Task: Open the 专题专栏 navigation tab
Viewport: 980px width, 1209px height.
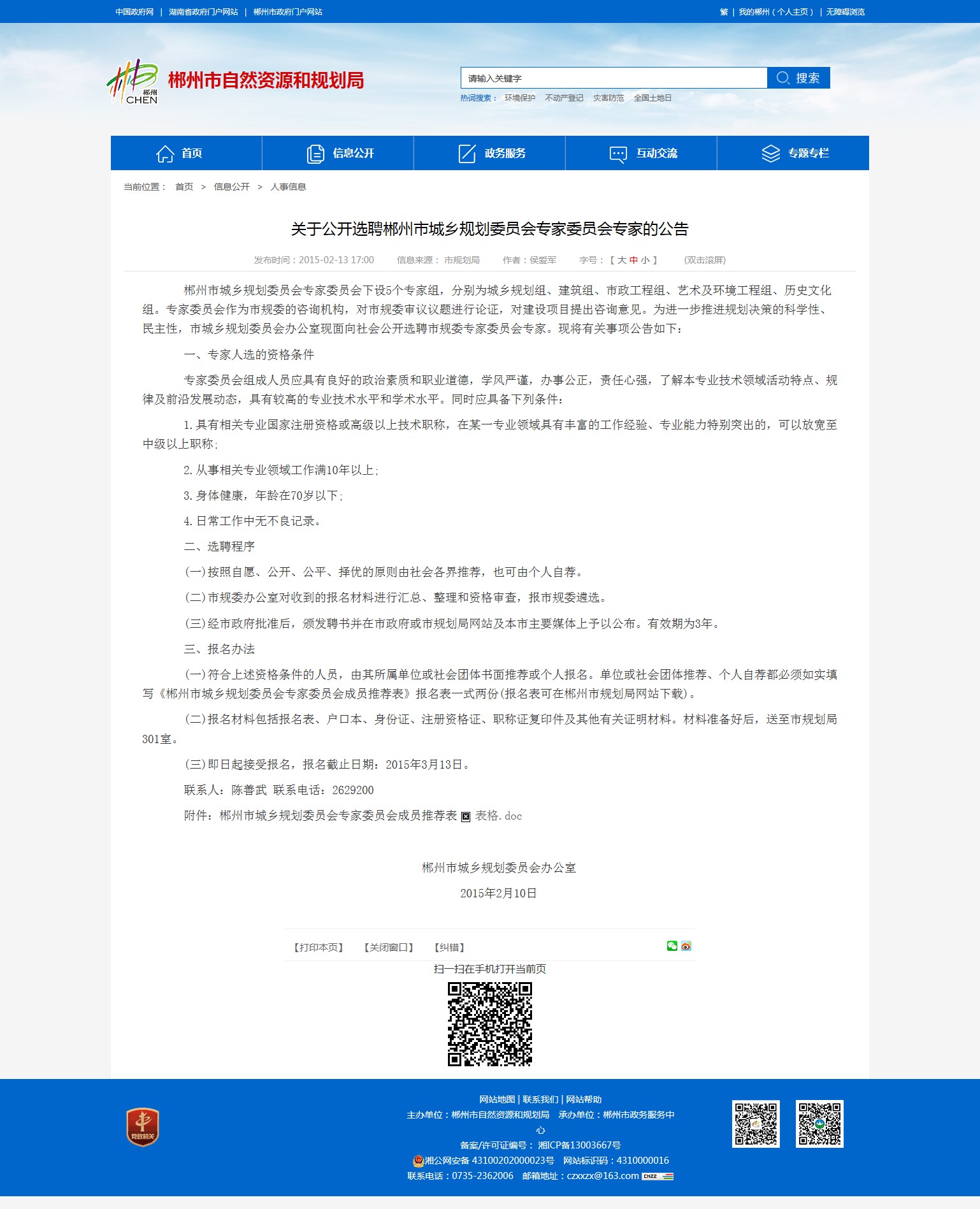Action: (793, 153)
